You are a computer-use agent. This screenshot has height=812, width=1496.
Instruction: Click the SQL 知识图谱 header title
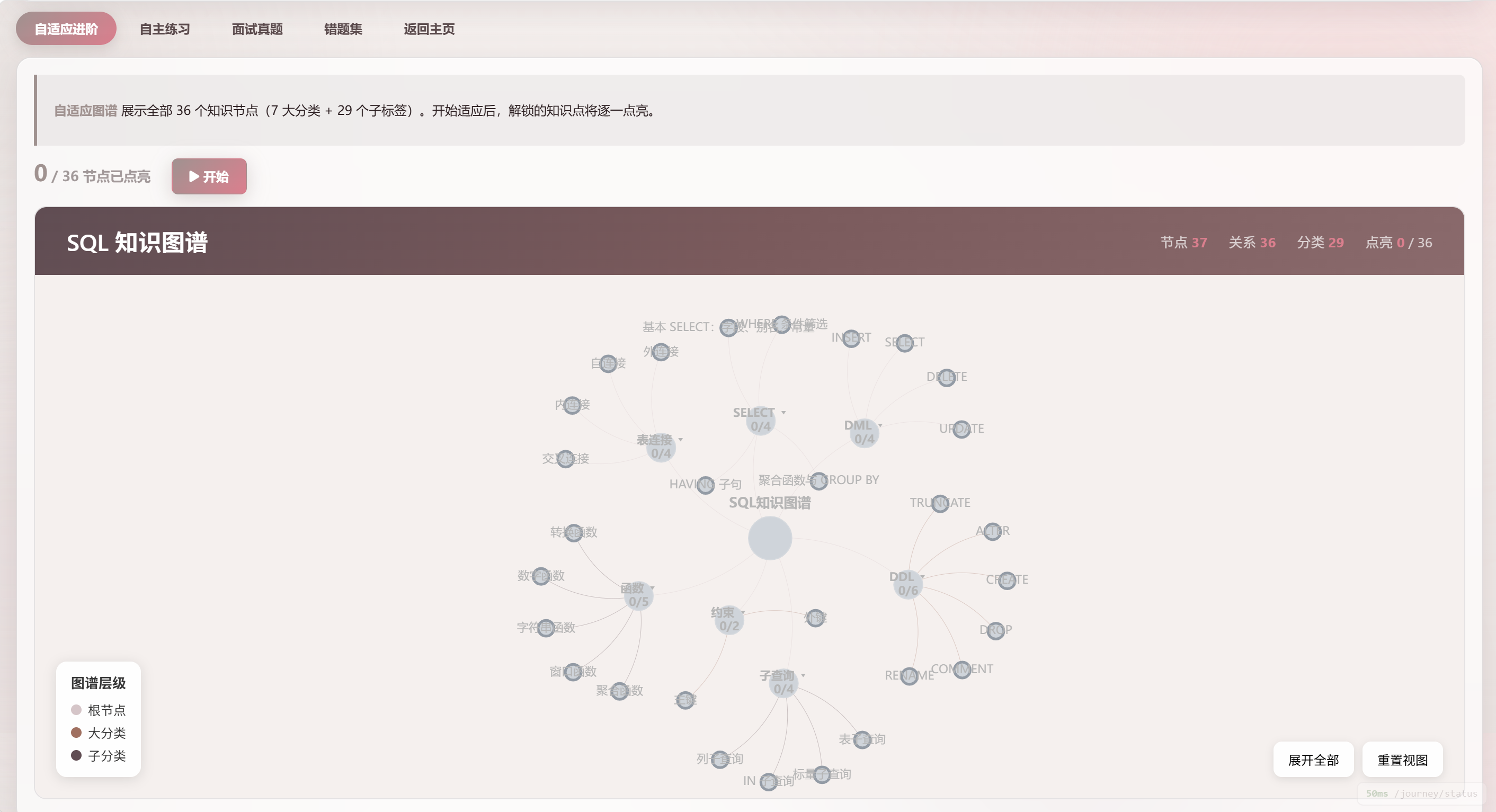point(137,242)
